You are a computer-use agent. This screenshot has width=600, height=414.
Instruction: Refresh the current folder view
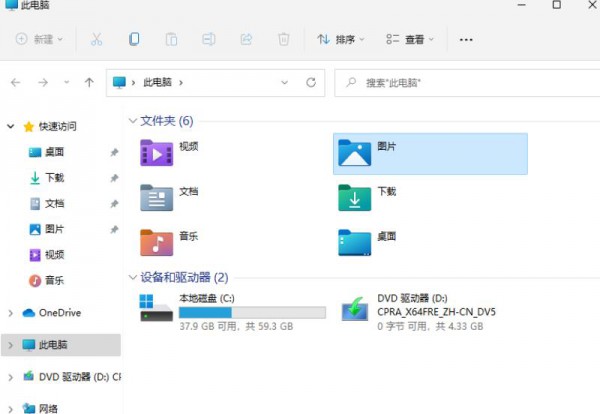click(311, 82)
